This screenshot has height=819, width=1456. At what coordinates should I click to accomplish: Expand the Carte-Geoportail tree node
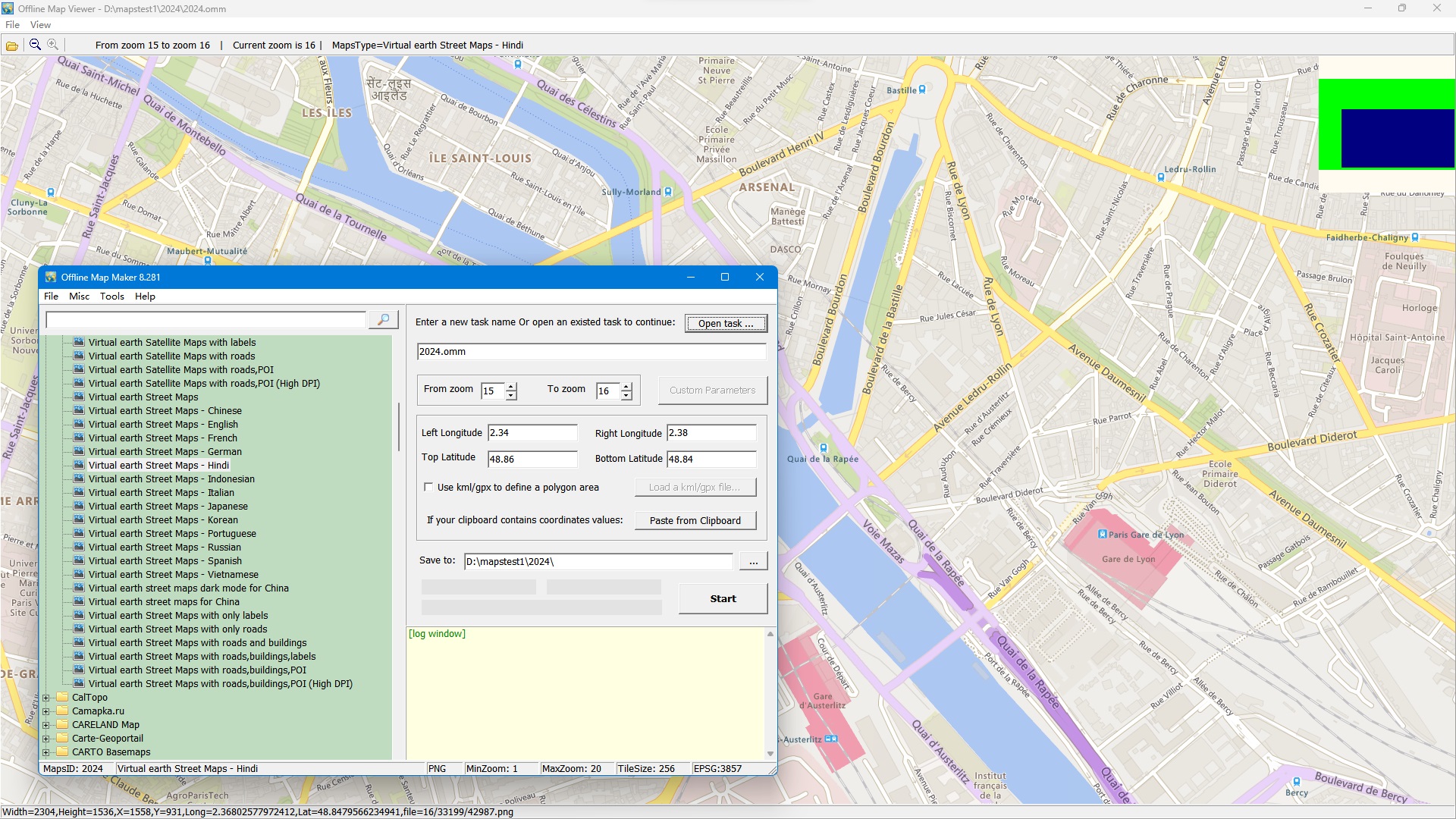point(46,739)
